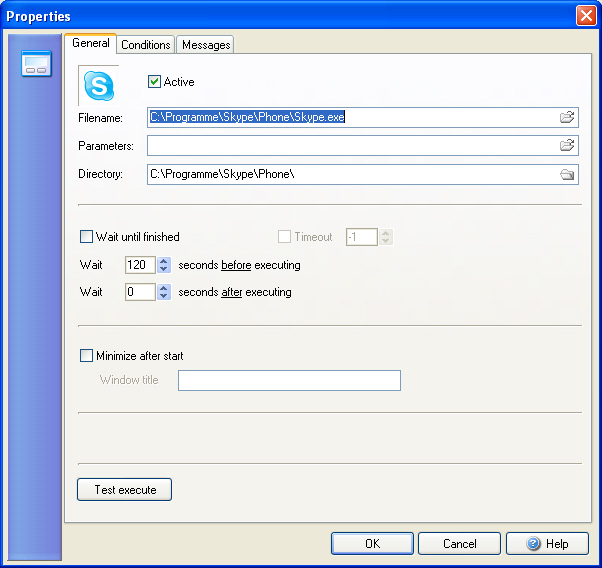This screenshot has height=568, width=602.
Task: Browse for folder in Directory field
Action: click(x=567, y=174)
